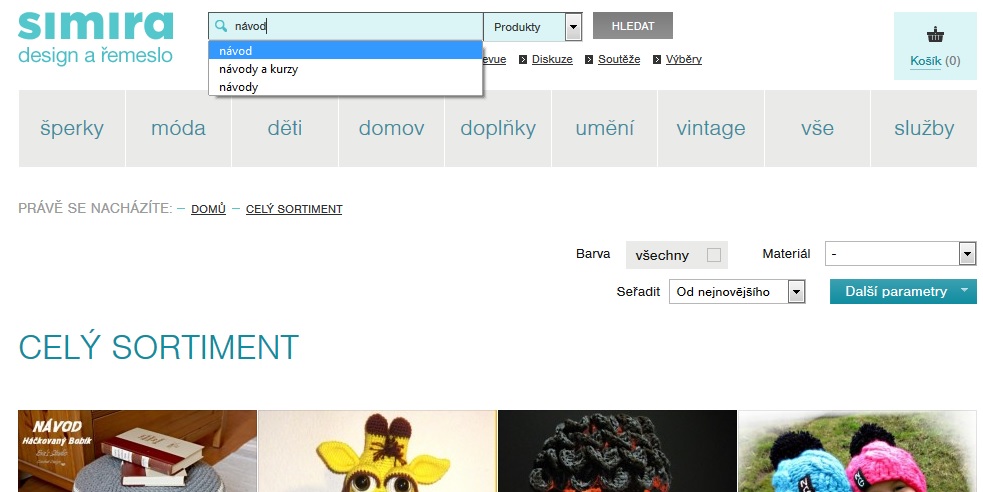983x492 pixels.
Task: Expand the Materiál dropdown
Action: 900,254
